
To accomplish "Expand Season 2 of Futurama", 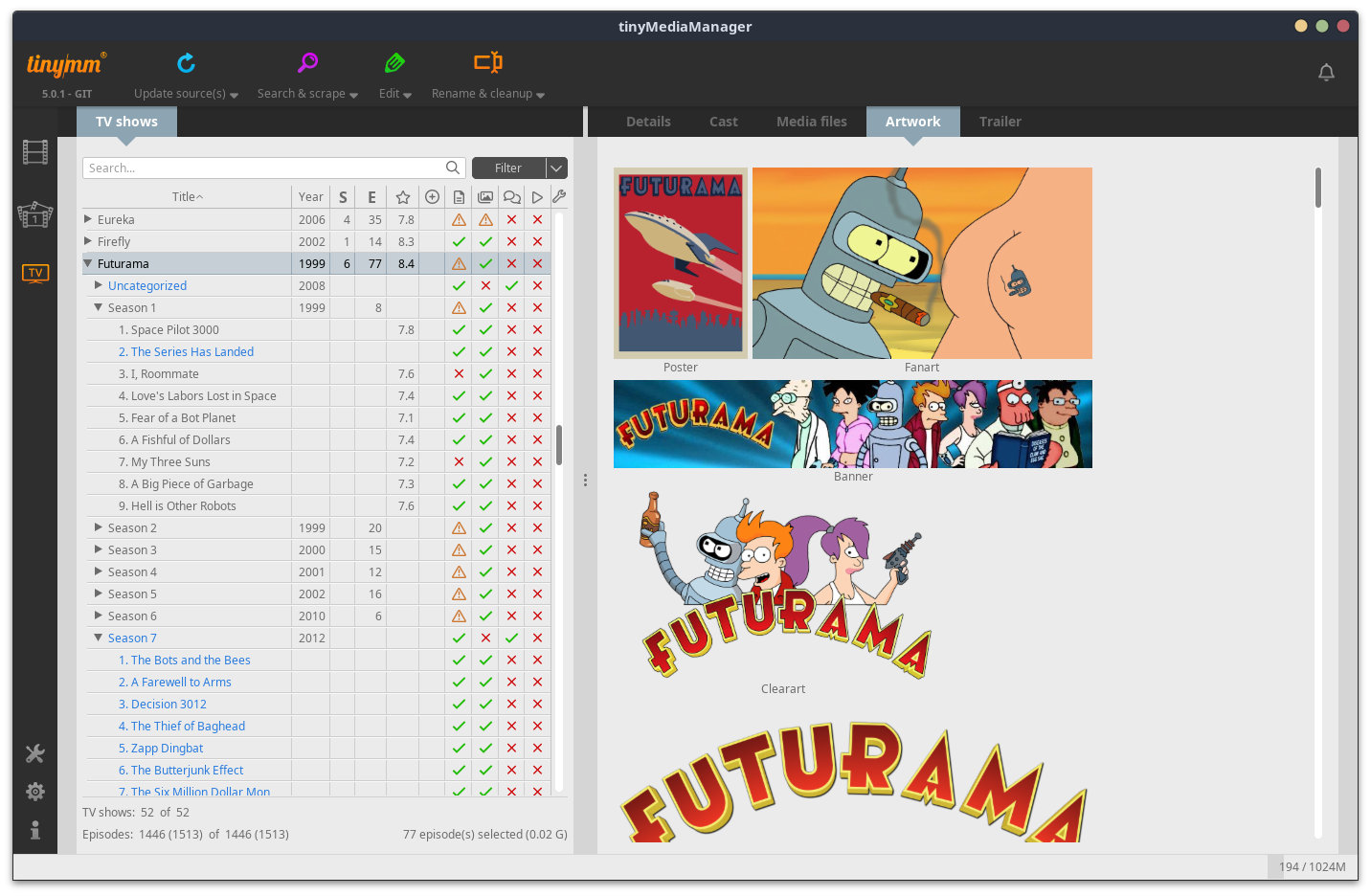I will (99, 527).
